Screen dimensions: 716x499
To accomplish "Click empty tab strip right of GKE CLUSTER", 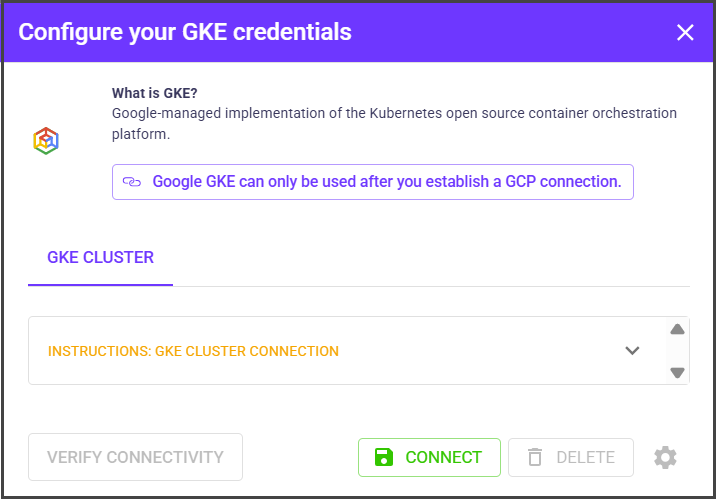I will [430, 258].
